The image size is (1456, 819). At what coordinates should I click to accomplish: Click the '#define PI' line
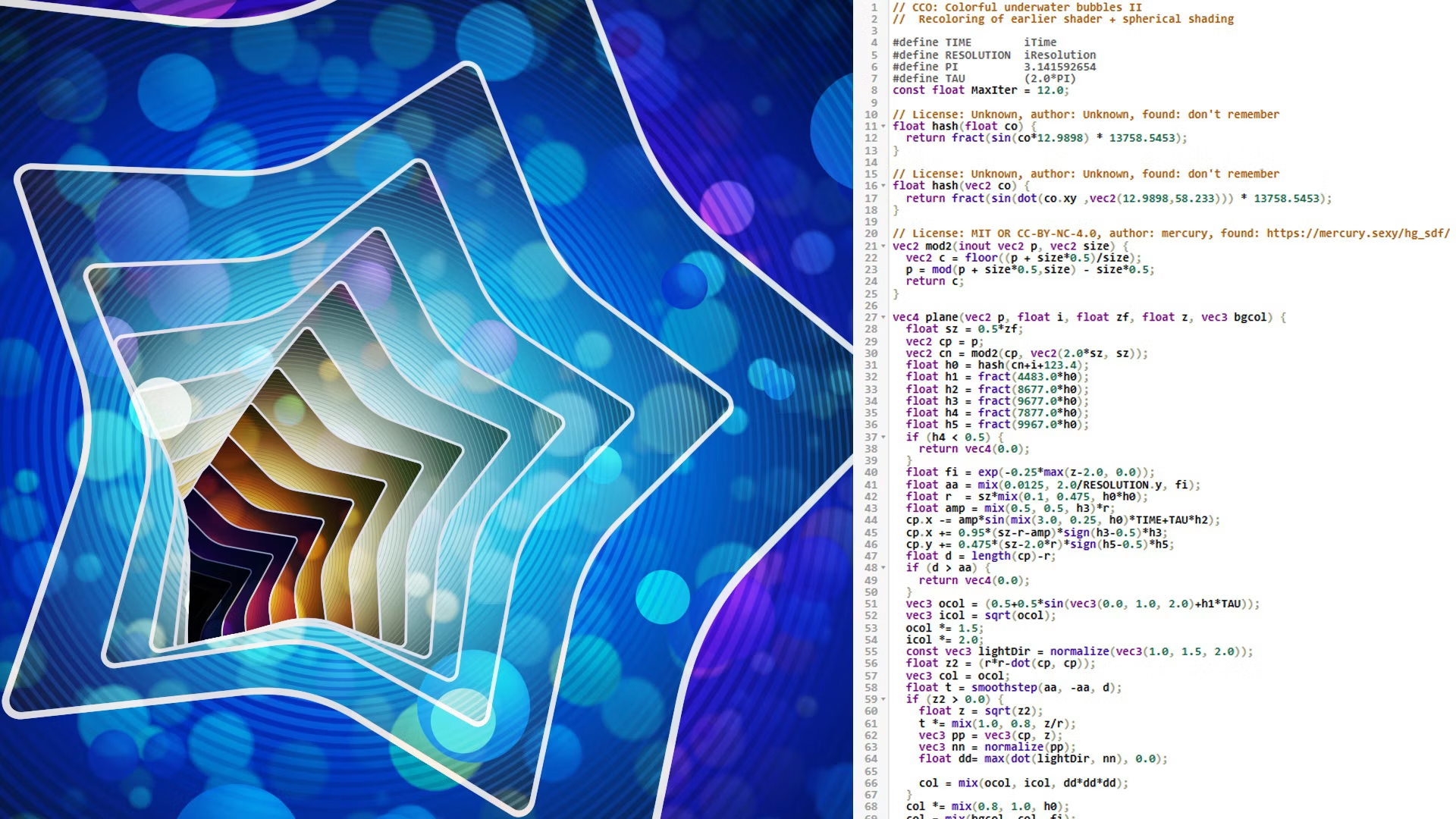point(994,67)
